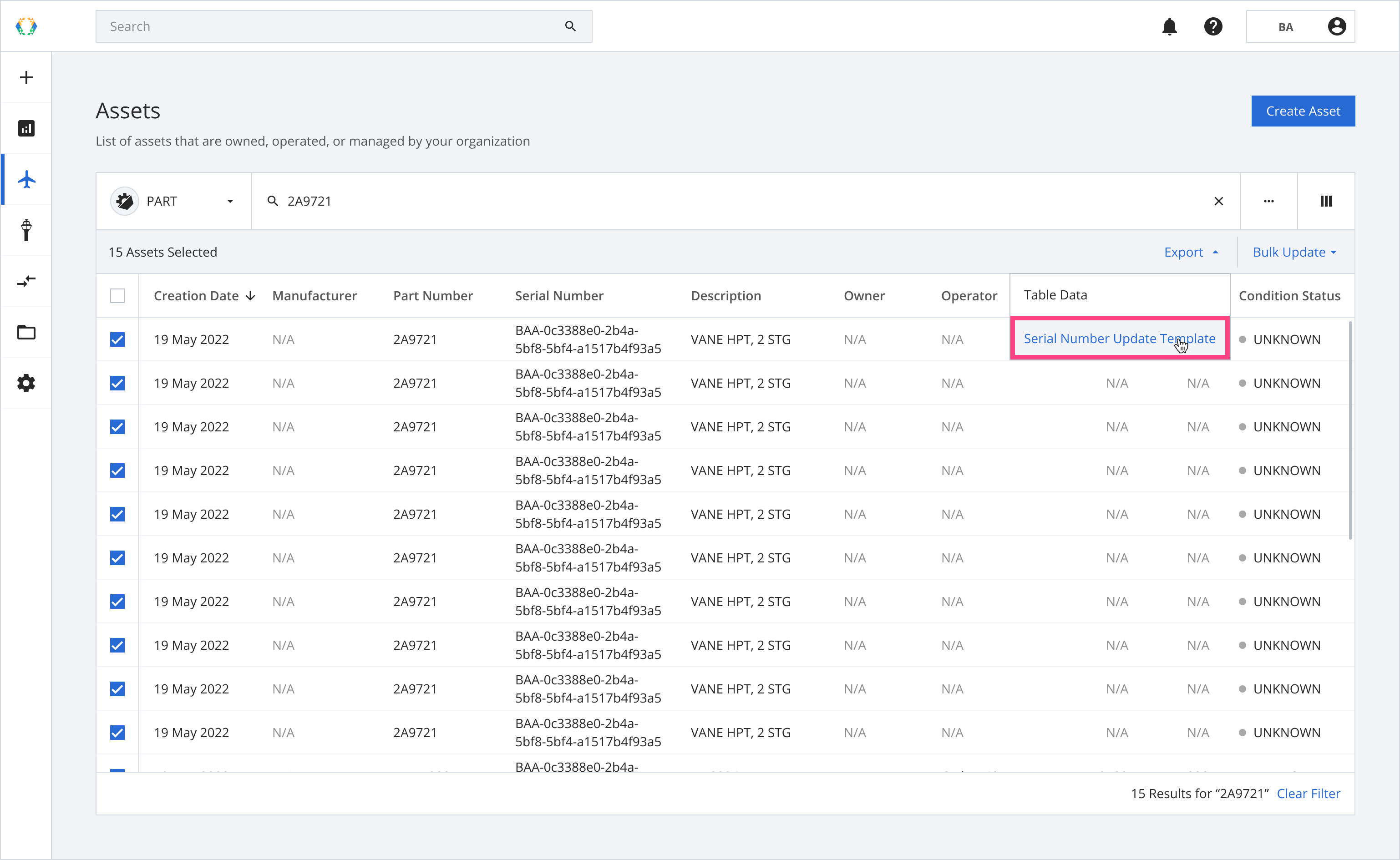The height and width of the screenshot is (860, 1400).
Task: Toggle the first asset row checkbox
Action: coord(117,339)
